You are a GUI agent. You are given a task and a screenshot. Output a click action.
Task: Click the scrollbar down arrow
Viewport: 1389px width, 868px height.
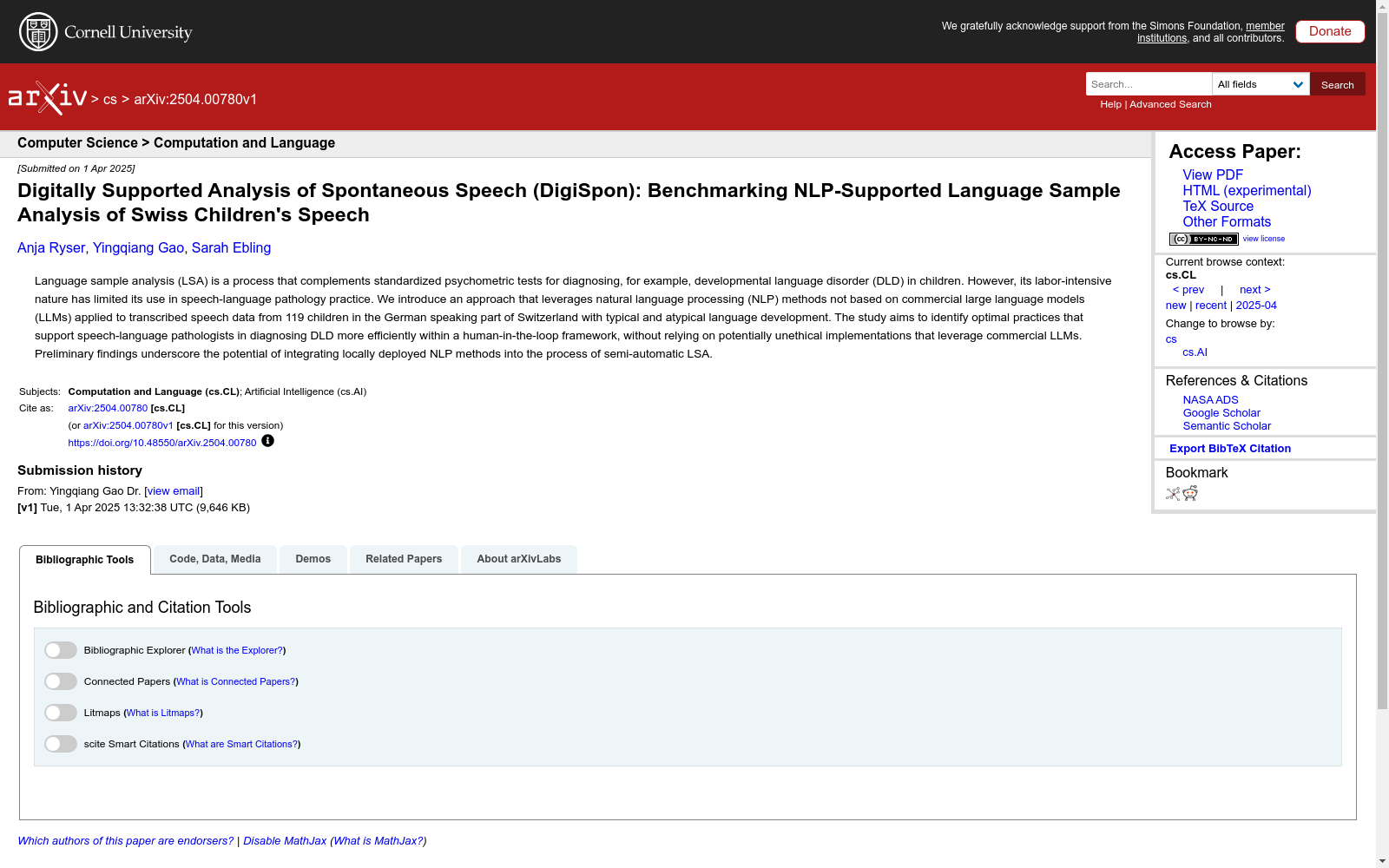tap(1382, 861)
